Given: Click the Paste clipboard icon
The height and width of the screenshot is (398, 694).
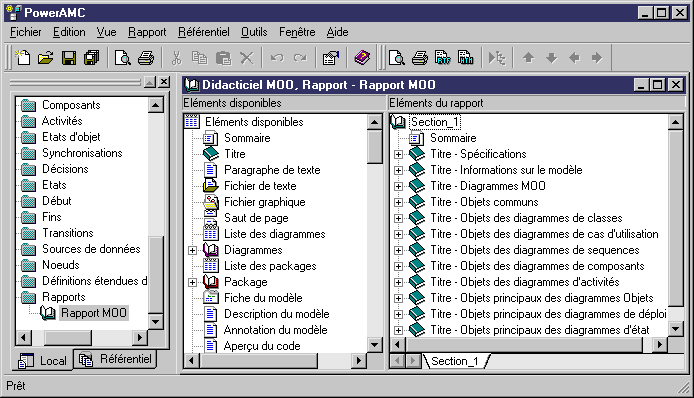Looking at the screenshot, I should (224, 58).
